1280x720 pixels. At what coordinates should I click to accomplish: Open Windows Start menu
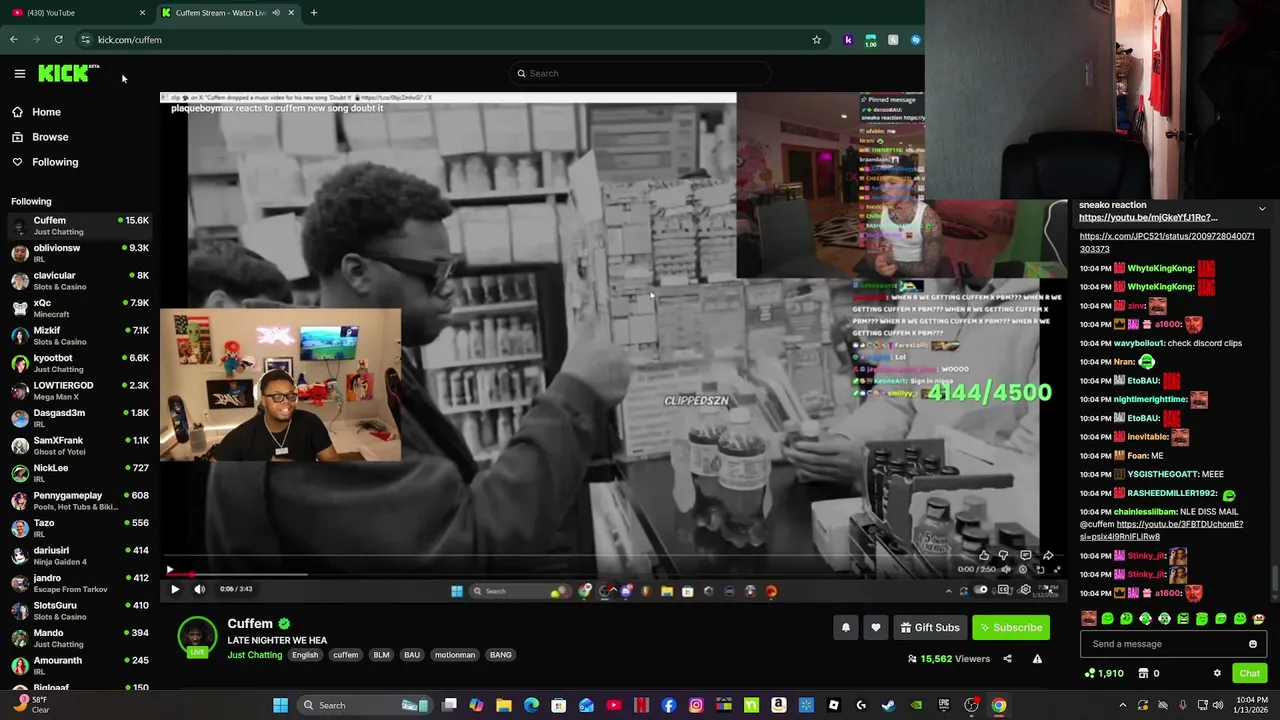pyautogui.click(x=281, y=705)
